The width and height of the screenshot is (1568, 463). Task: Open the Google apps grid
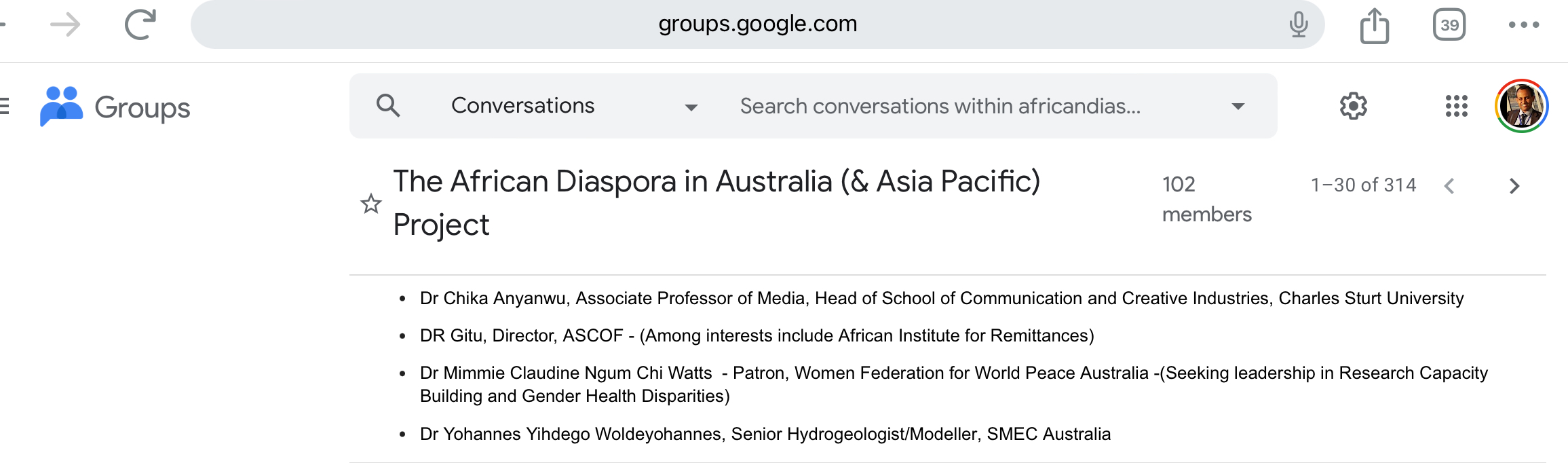pyautogui.click(x=1457, y=106)
